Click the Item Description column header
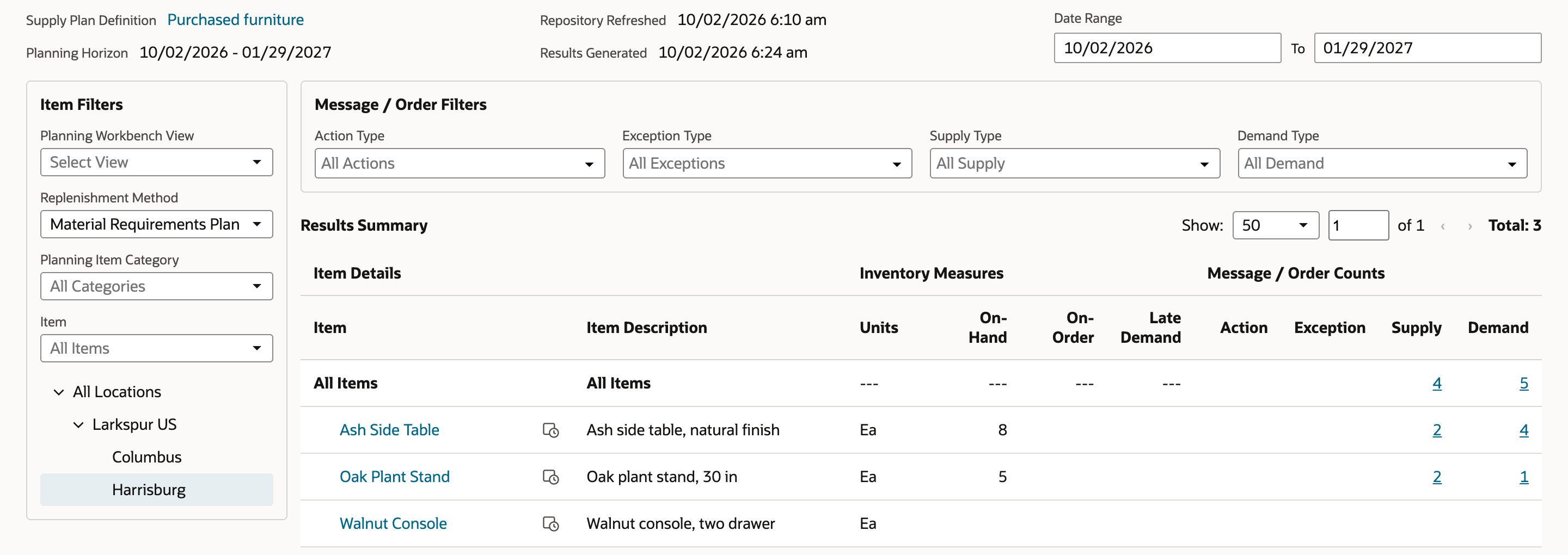The image size is (1568, 555). [x=646, y=328]
